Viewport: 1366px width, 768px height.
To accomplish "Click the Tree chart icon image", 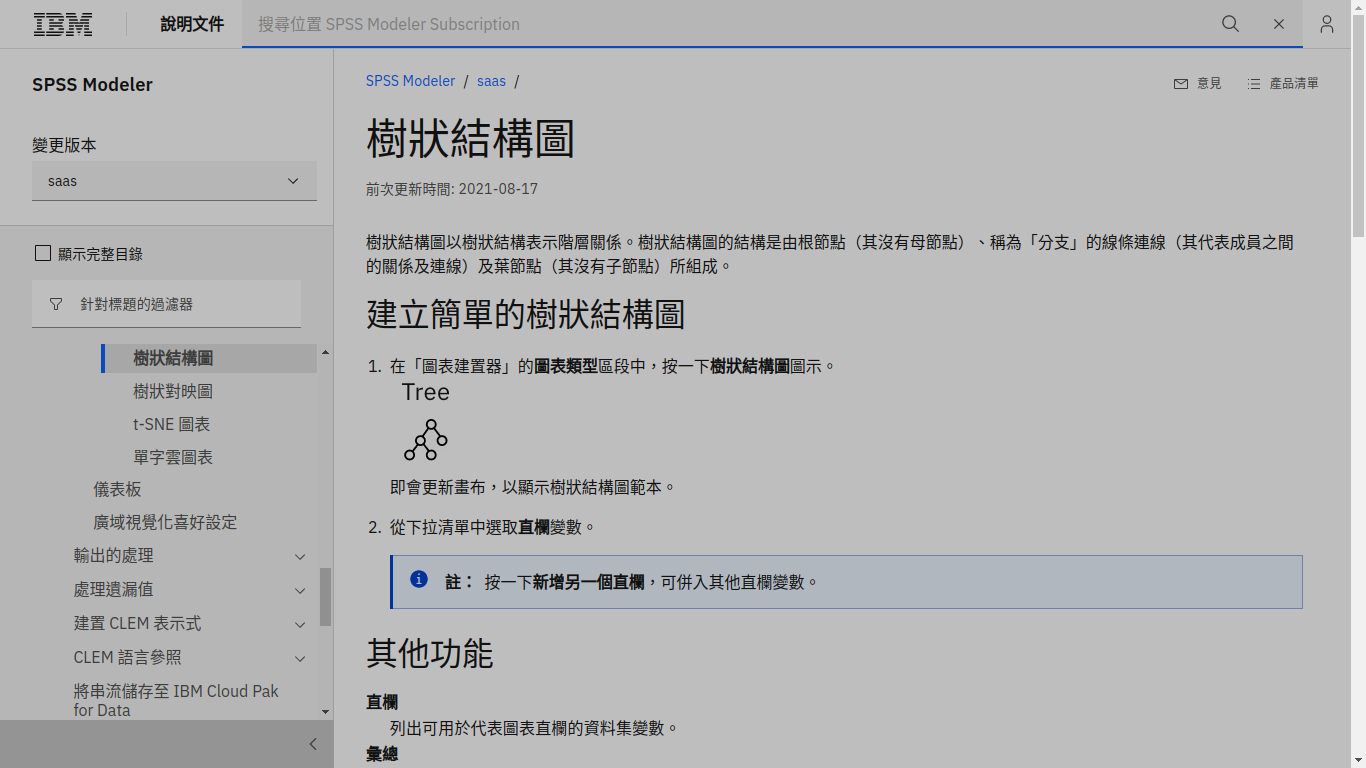I will pos(426,439).
